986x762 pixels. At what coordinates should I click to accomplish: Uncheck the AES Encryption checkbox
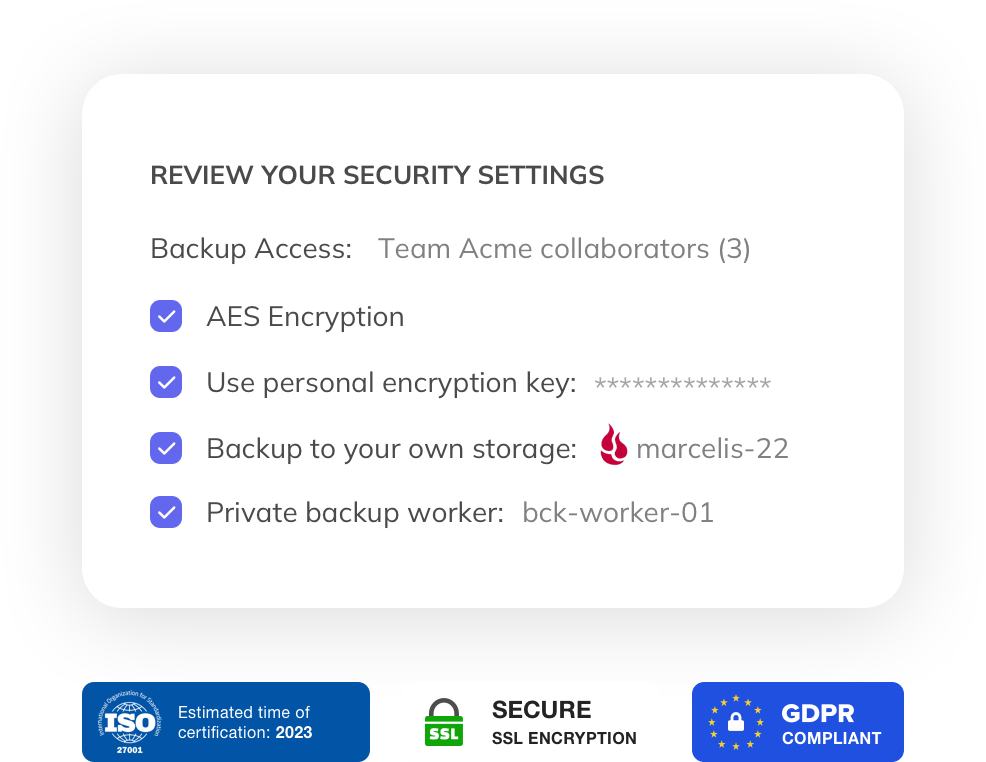(x=166, y=316)
